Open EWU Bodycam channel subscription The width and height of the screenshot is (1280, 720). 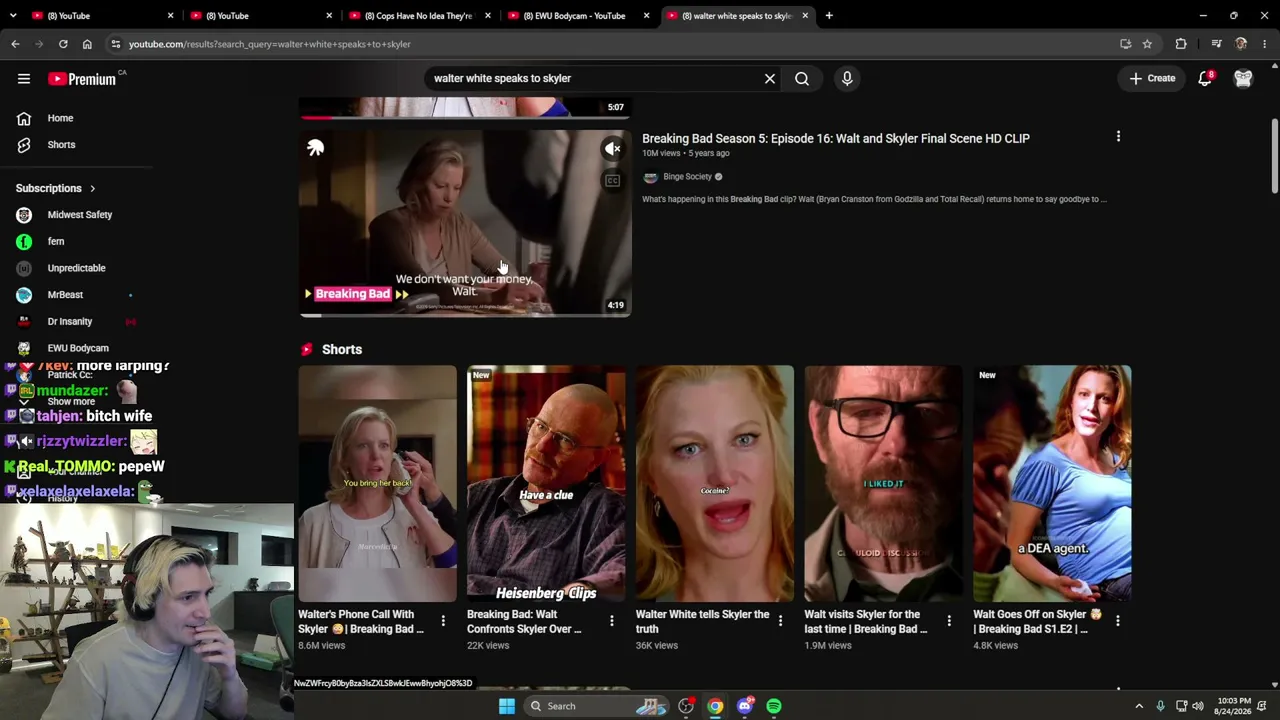click(77, 348)
